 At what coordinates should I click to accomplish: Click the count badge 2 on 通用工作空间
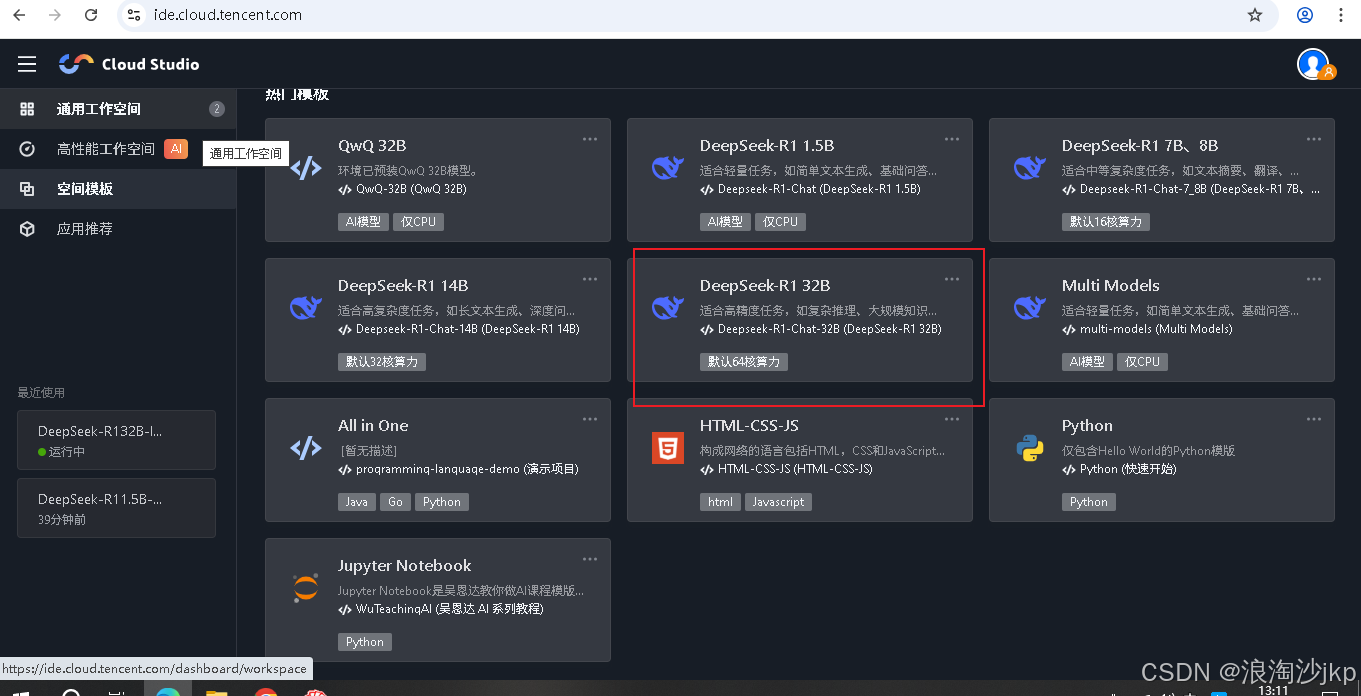[217, 109]
